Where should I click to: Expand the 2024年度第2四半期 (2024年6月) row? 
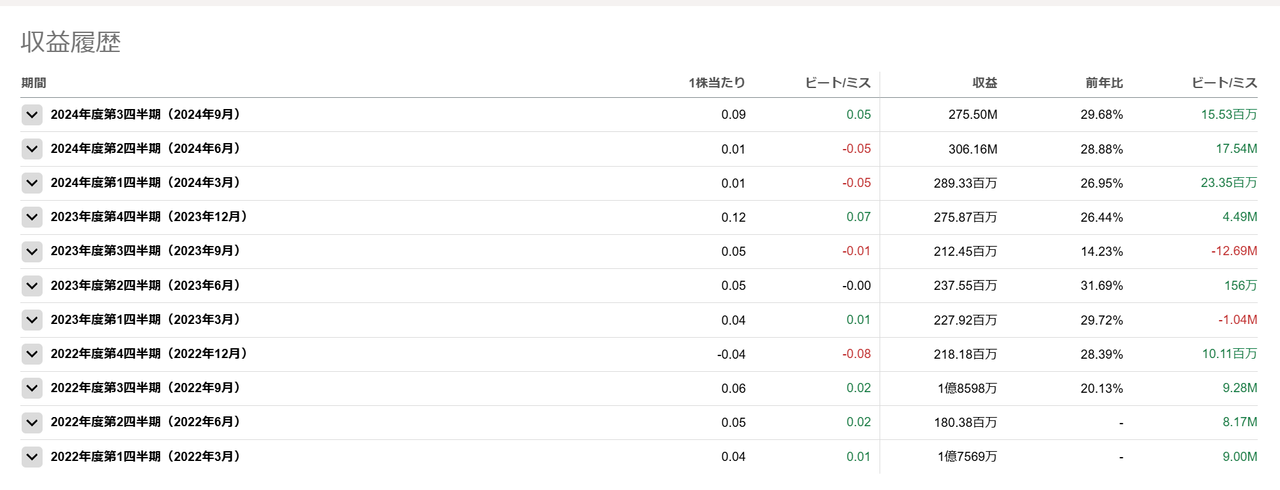[32, 149]
